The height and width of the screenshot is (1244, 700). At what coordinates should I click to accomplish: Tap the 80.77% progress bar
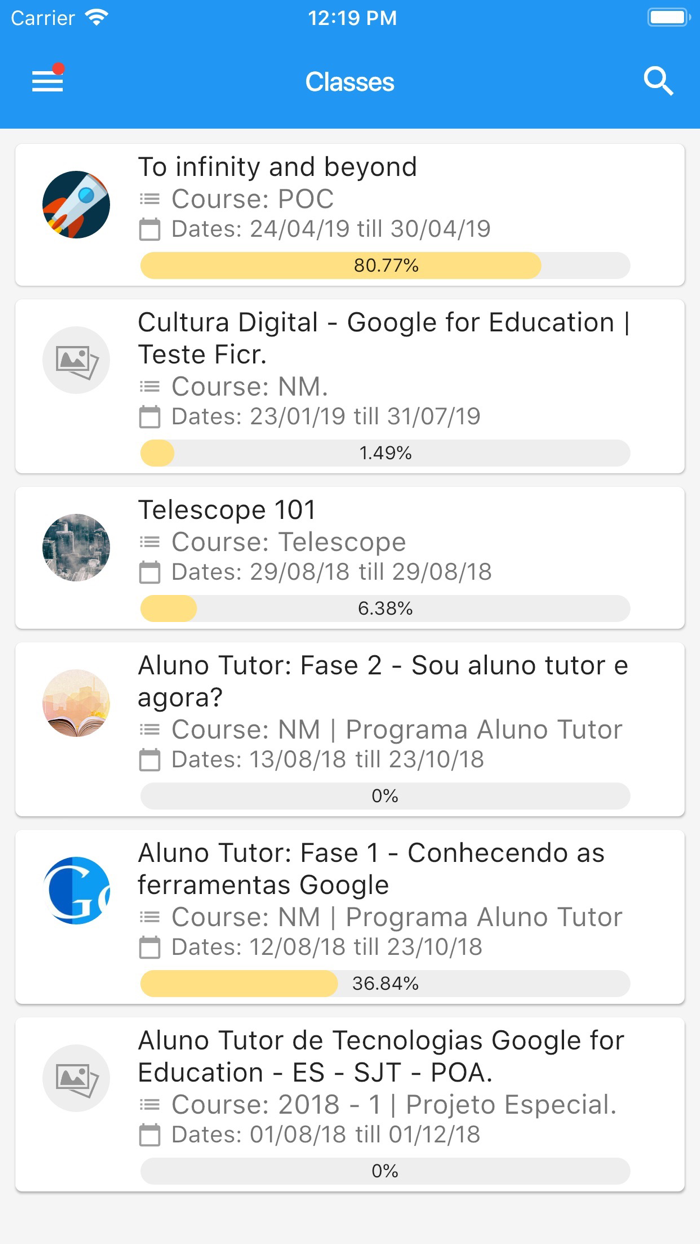coord(385,266)
